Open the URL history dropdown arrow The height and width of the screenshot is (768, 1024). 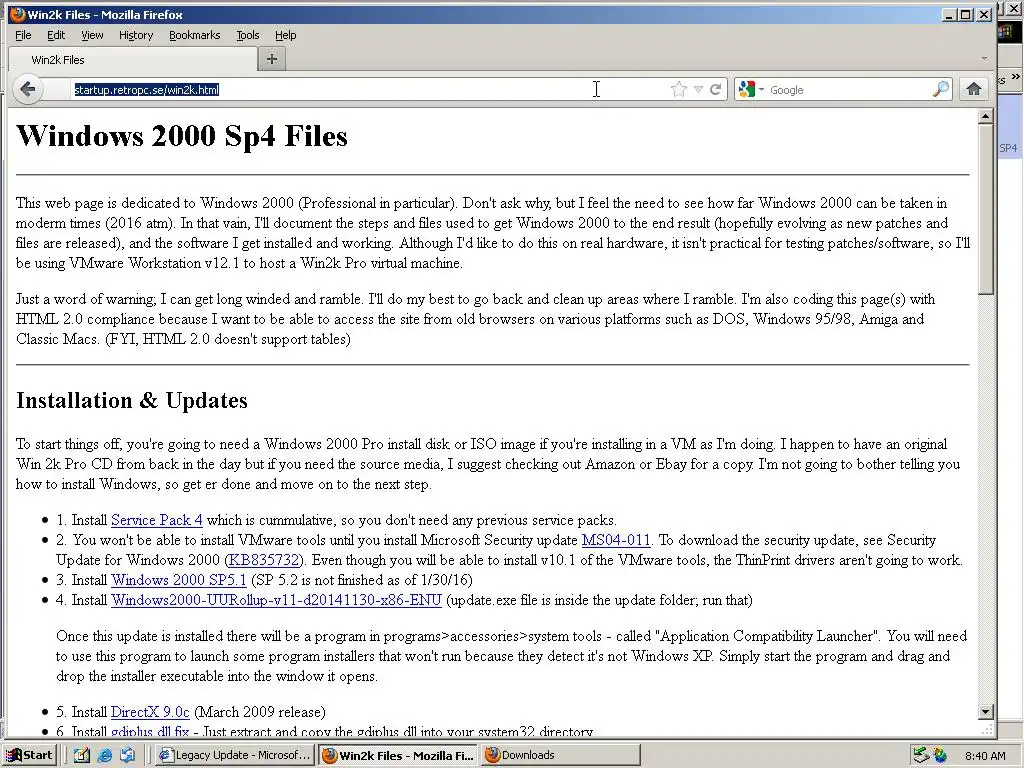[698, 89]
